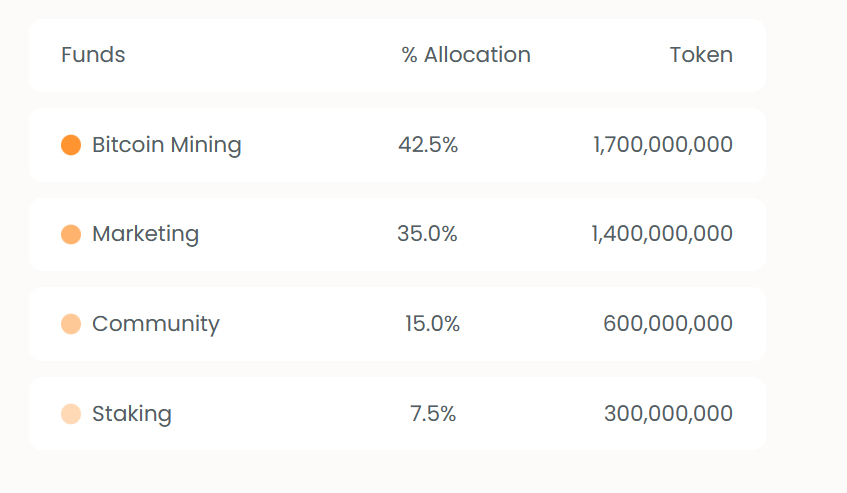Image resolution: width=847 pixels, height=493 pixels.
Task: Click the 15.0% allocation value
Action: tap(432, 323)
